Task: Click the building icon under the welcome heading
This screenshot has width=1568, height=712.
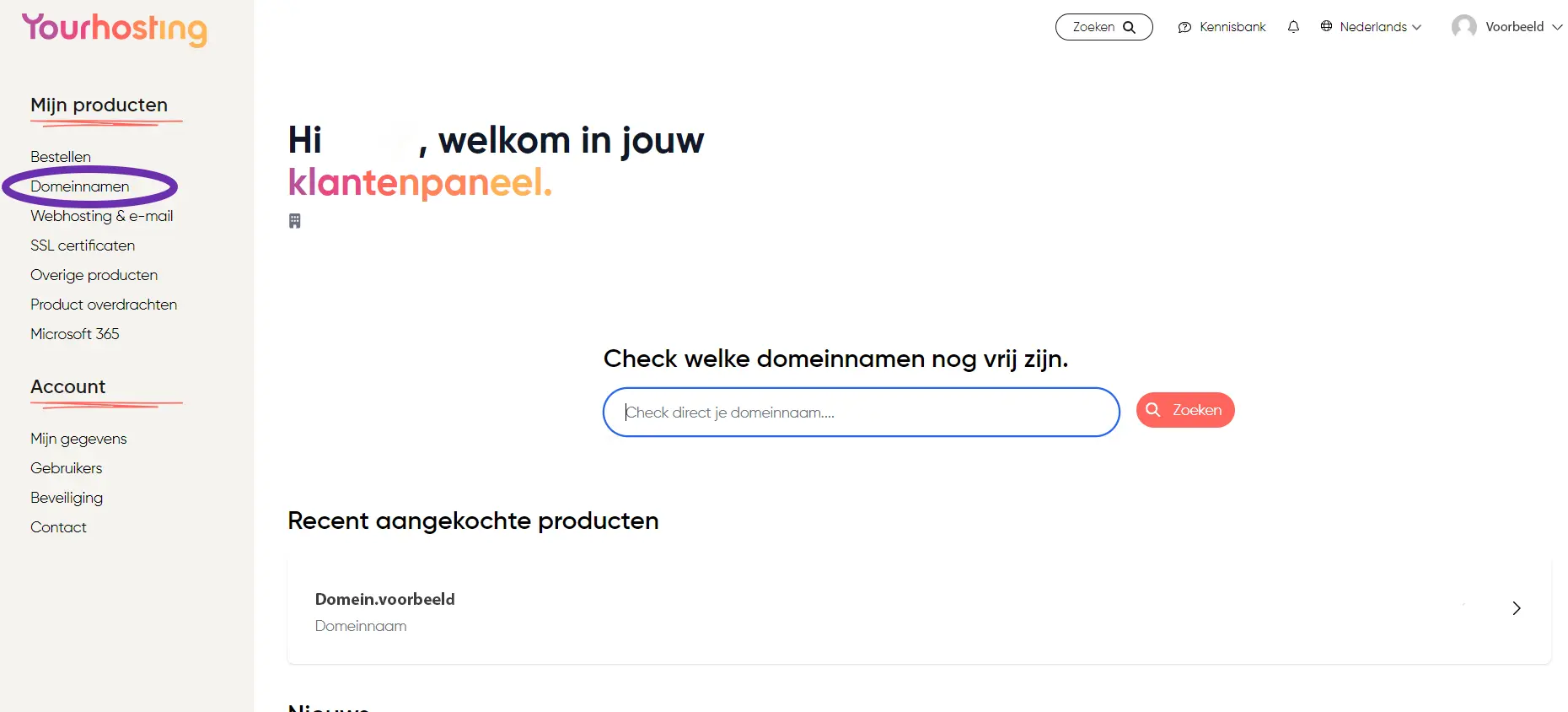Action: click(x=294, y=221)
